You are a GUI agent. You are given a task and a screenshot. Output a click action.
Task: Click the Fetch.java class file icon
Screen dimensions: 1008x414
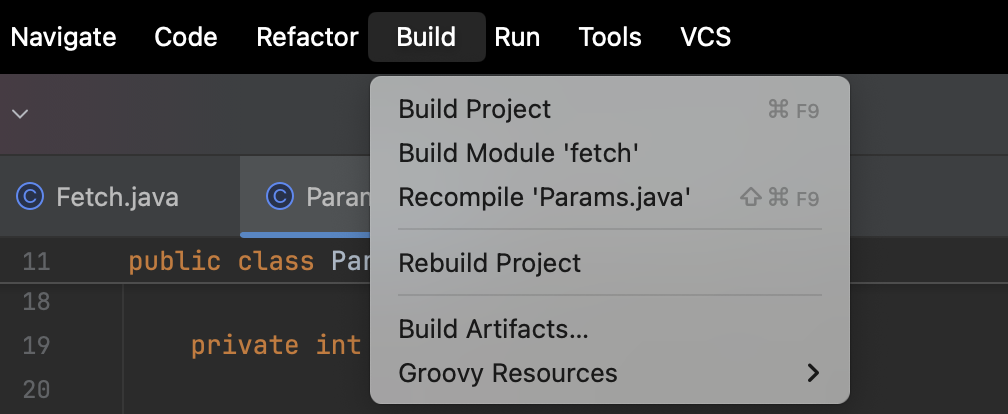coord(31,197)
